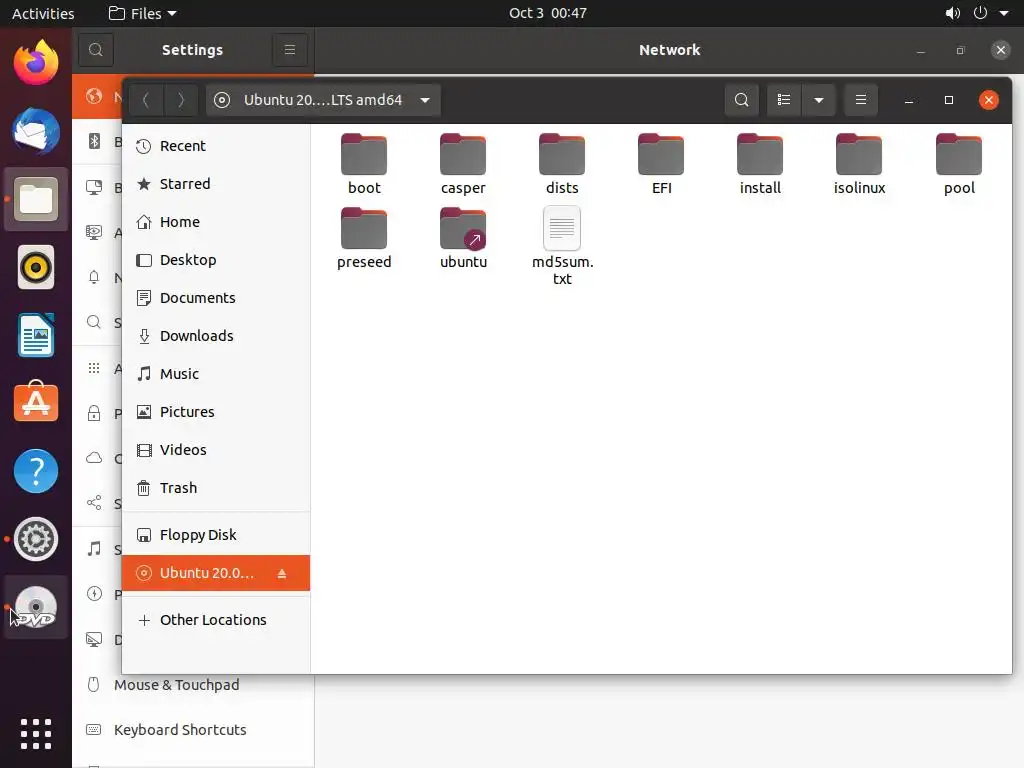Open the dists folder
The image size is (1024, 768).
pyautogui.click(x=562, y=164)
